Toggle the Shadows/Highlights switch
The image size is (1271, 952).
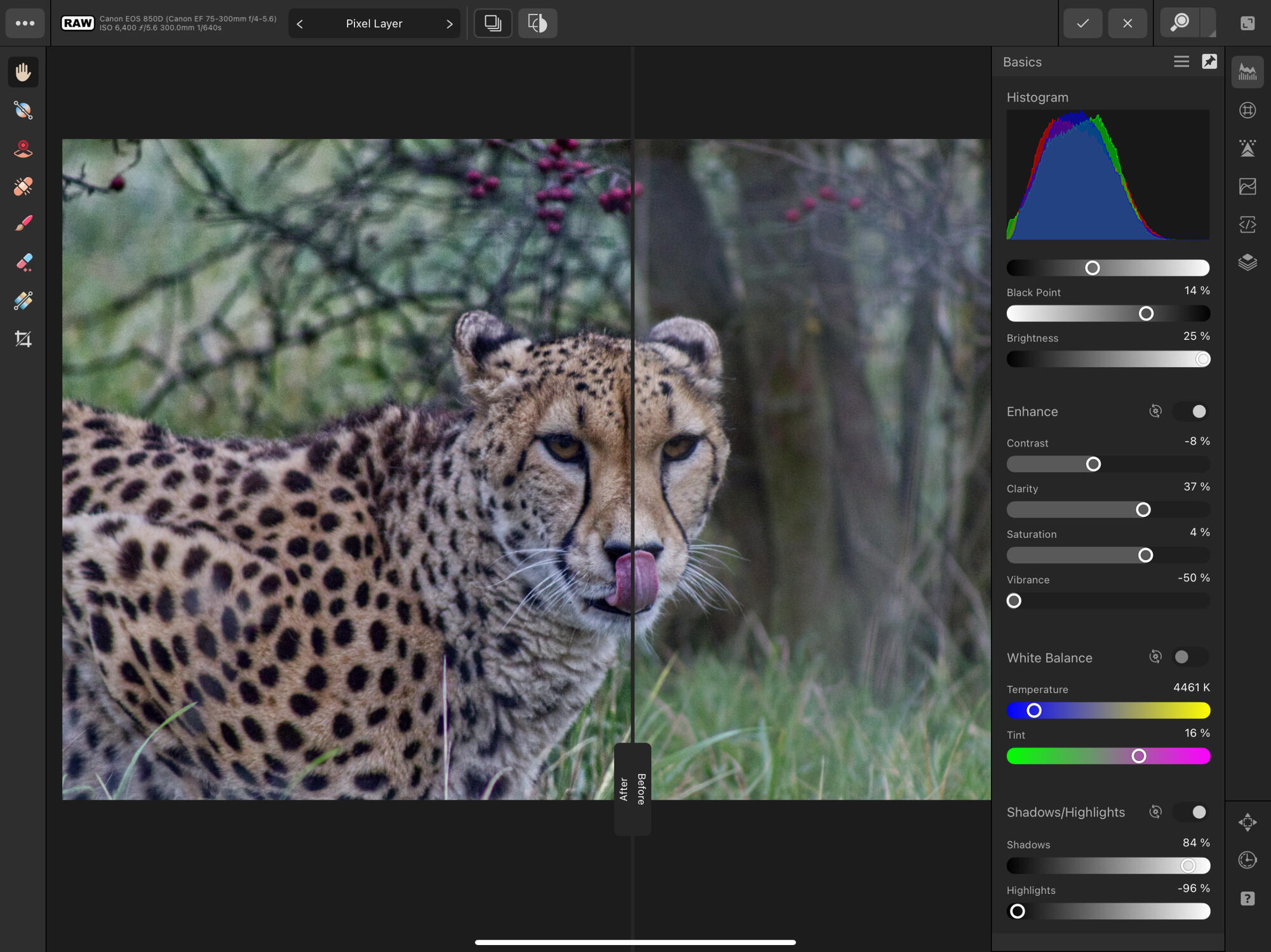click(x=1192, y=812)
